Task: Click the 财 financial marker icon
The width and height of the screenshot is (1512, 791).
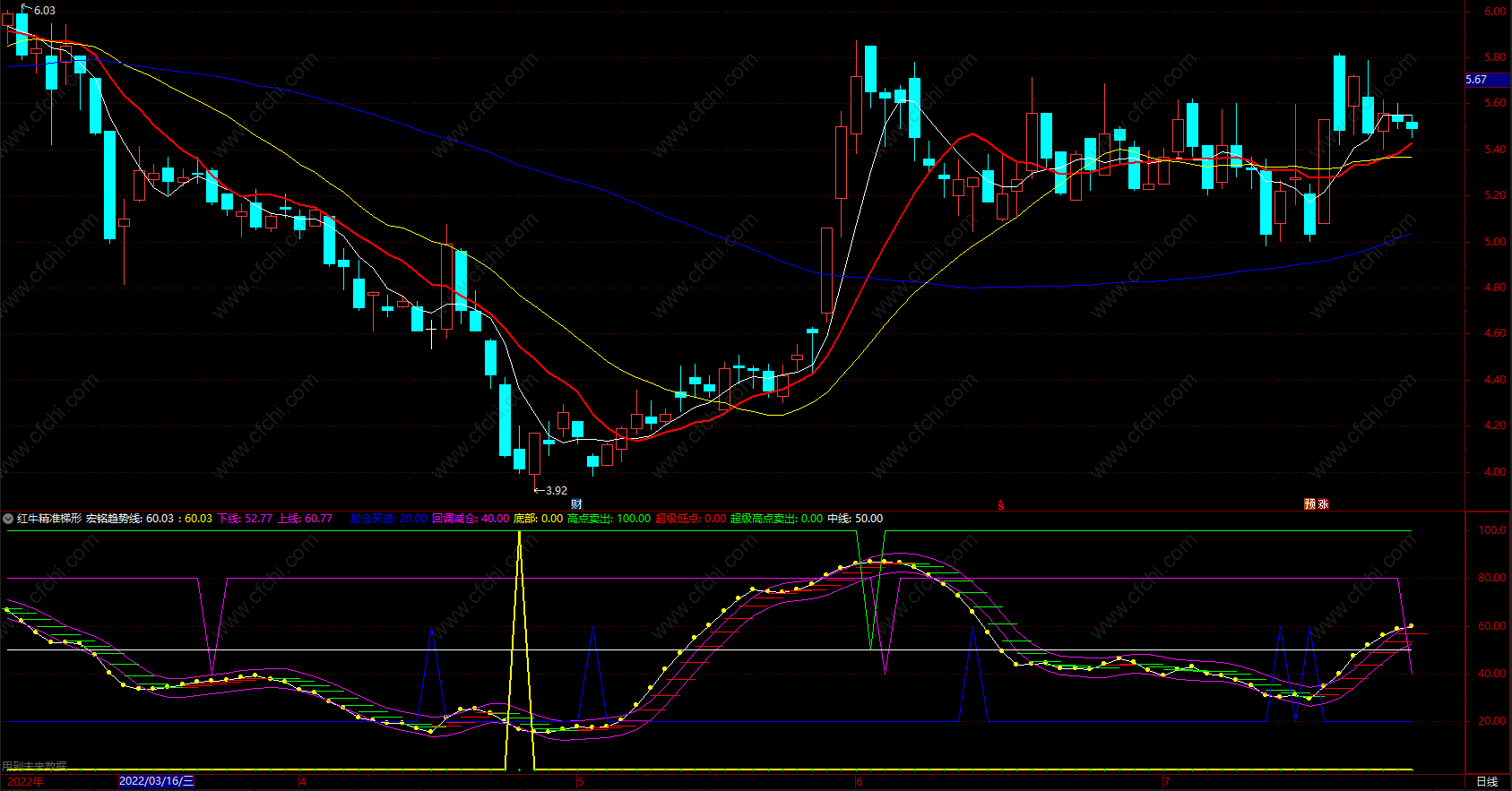Action: coord(576,504)
